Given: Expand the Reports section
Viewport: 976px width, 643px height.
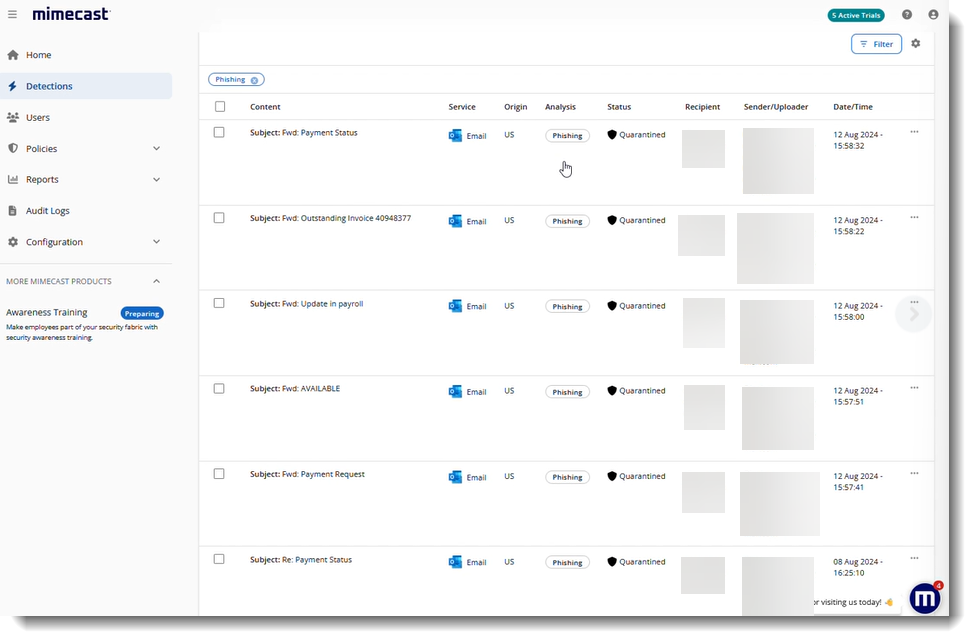Looking at the screenshot, I should click(x=41, y=179).
